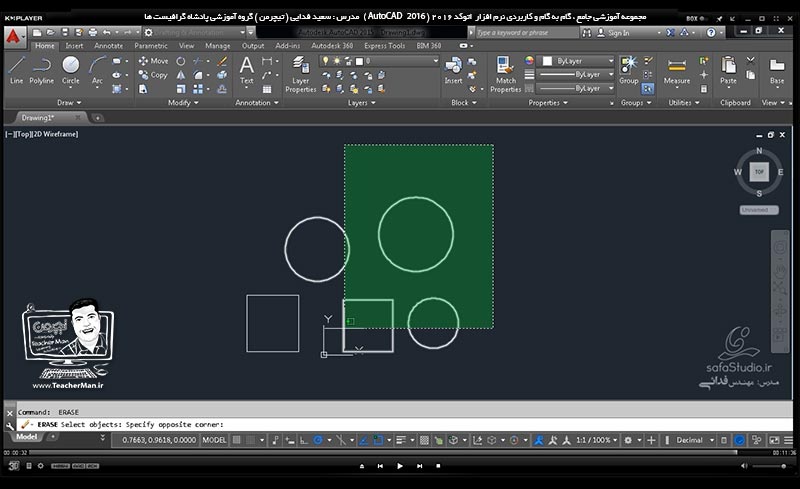Screen dimensions: 800x489
Task: Toggle the layer on/off lightbulb icon
Action: click(x=326, y=61)
